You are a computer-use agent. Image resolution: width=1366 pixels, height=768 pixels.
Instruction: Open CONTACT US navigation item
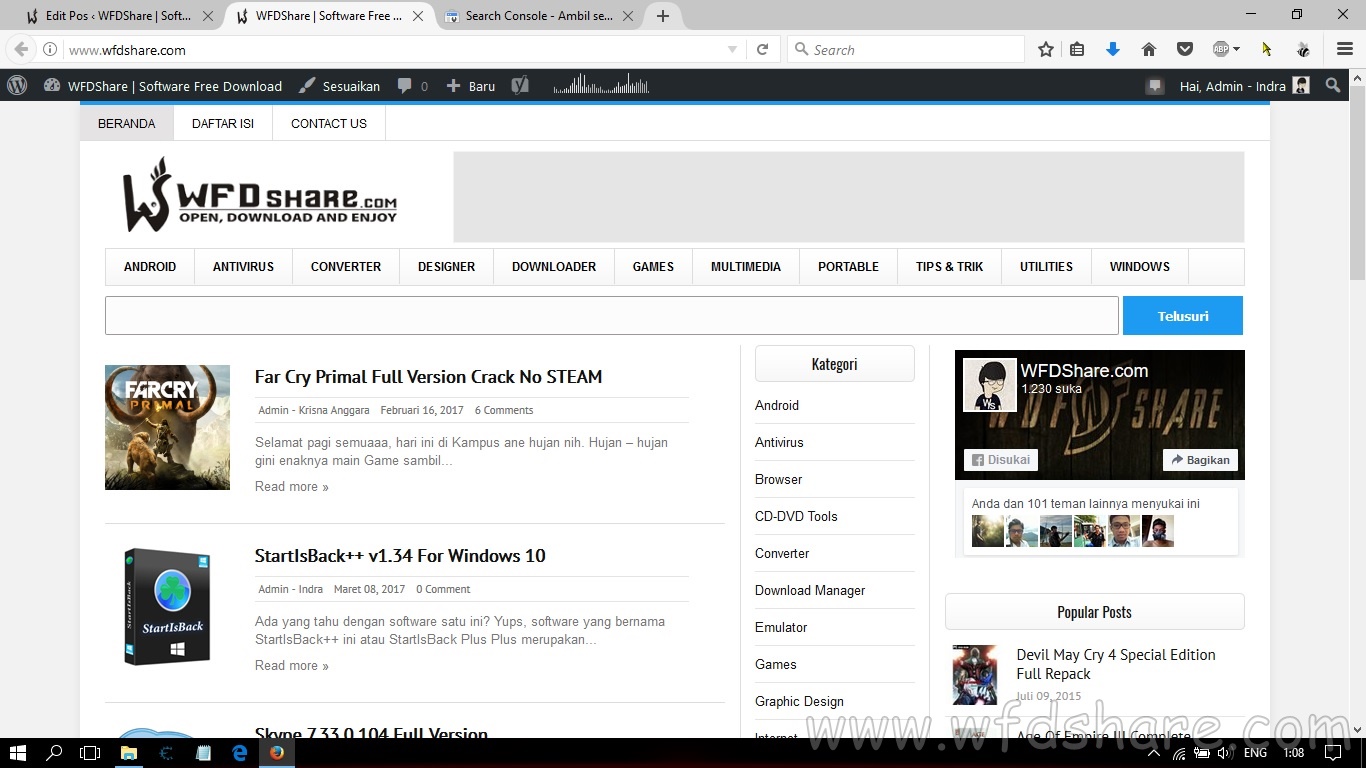pyautogui.click(x=329, y=123)
